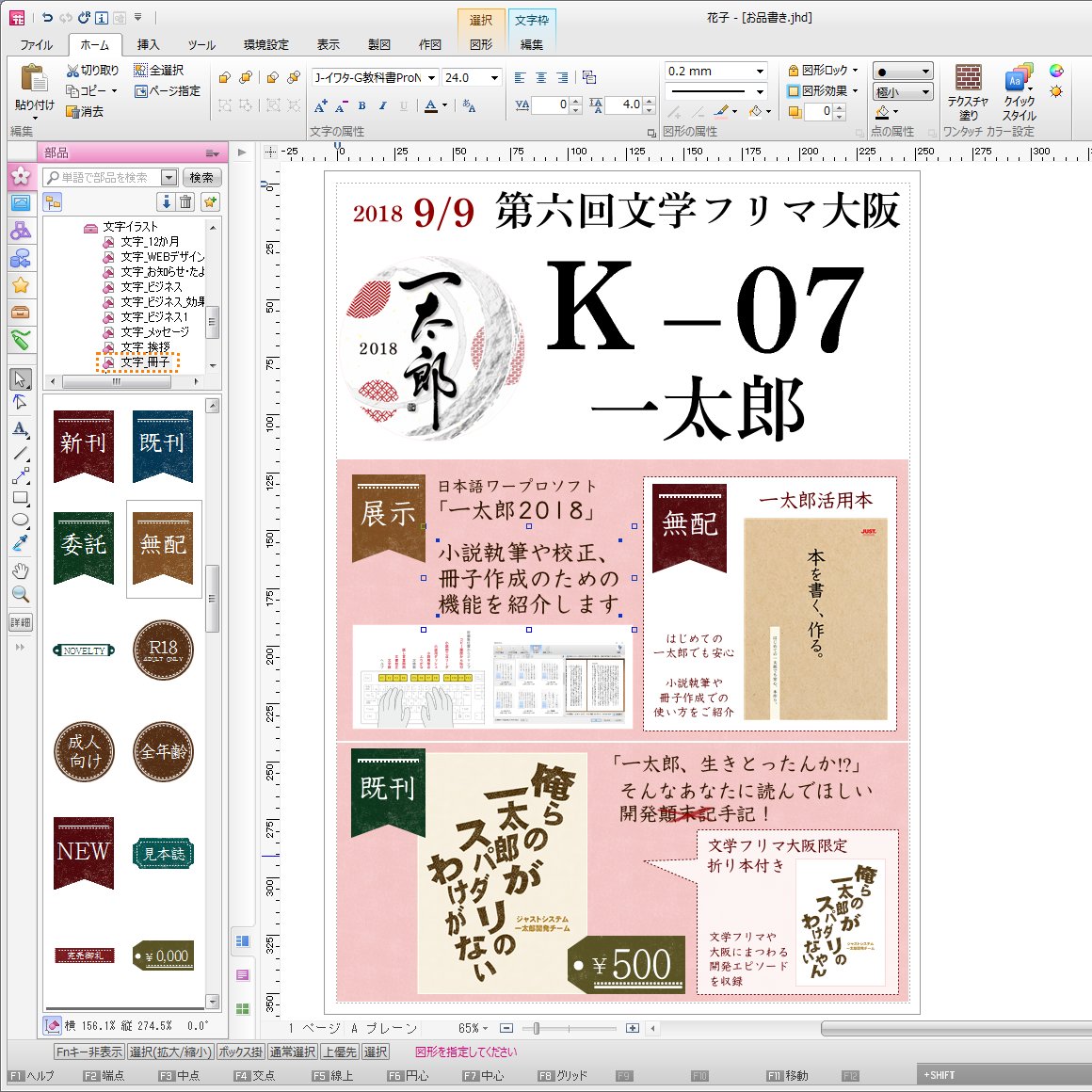1092x1092 pixels.
Task: Open the 製図 ribbon tab
Action: point(378,44)
